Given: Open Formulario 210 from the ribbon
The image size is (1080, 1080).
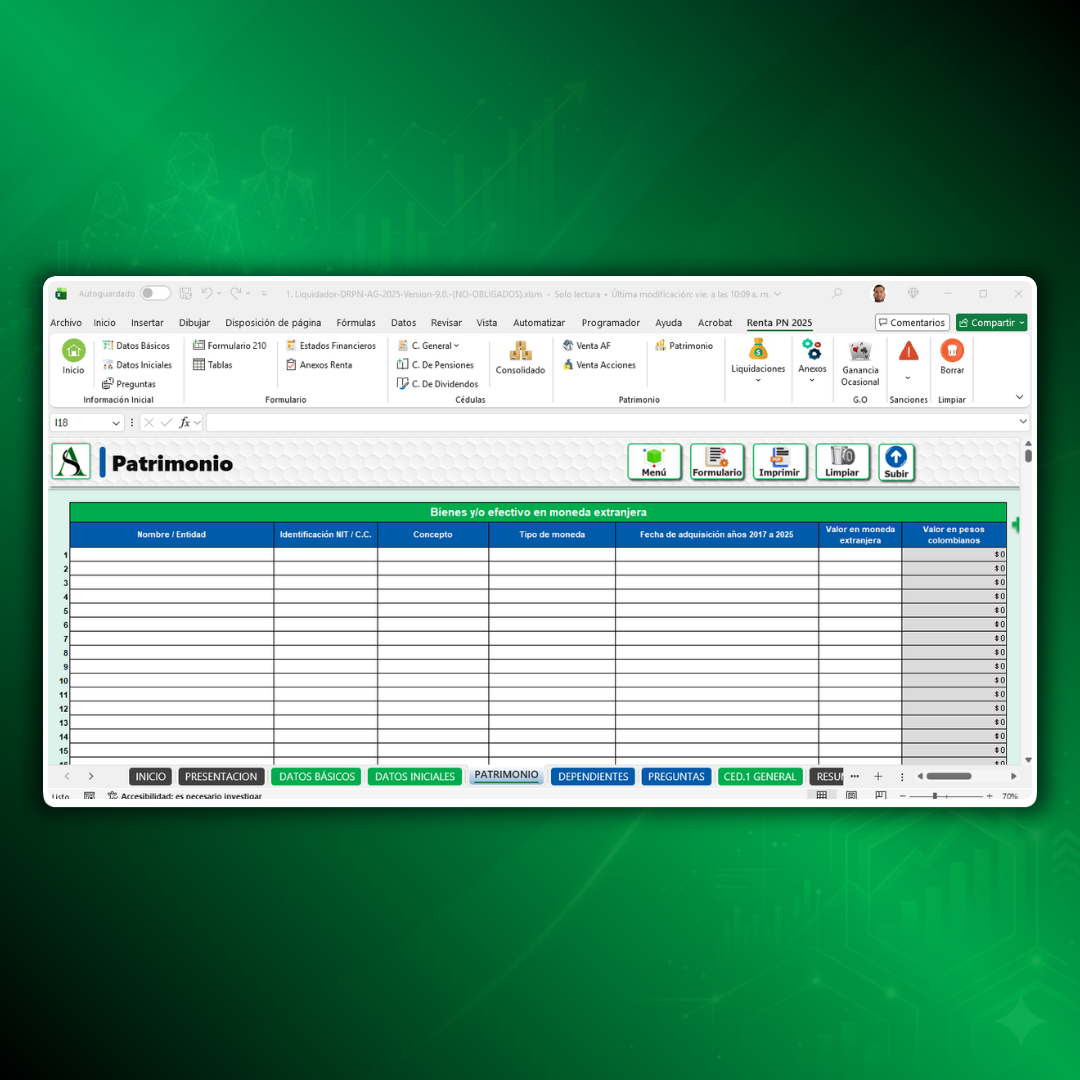Looking at the screenshot, I should click(230, 346).
